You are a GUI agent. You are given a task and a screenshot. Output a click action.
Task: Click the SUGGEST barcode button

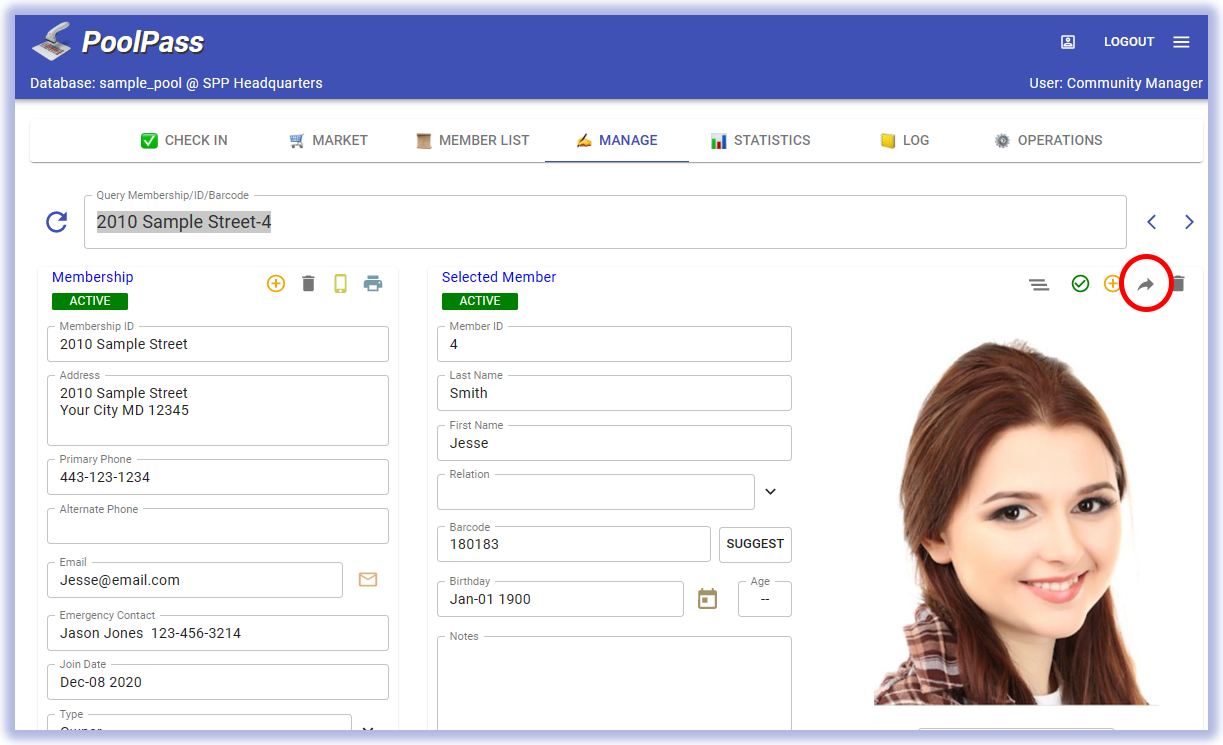[x=755, y=544]
